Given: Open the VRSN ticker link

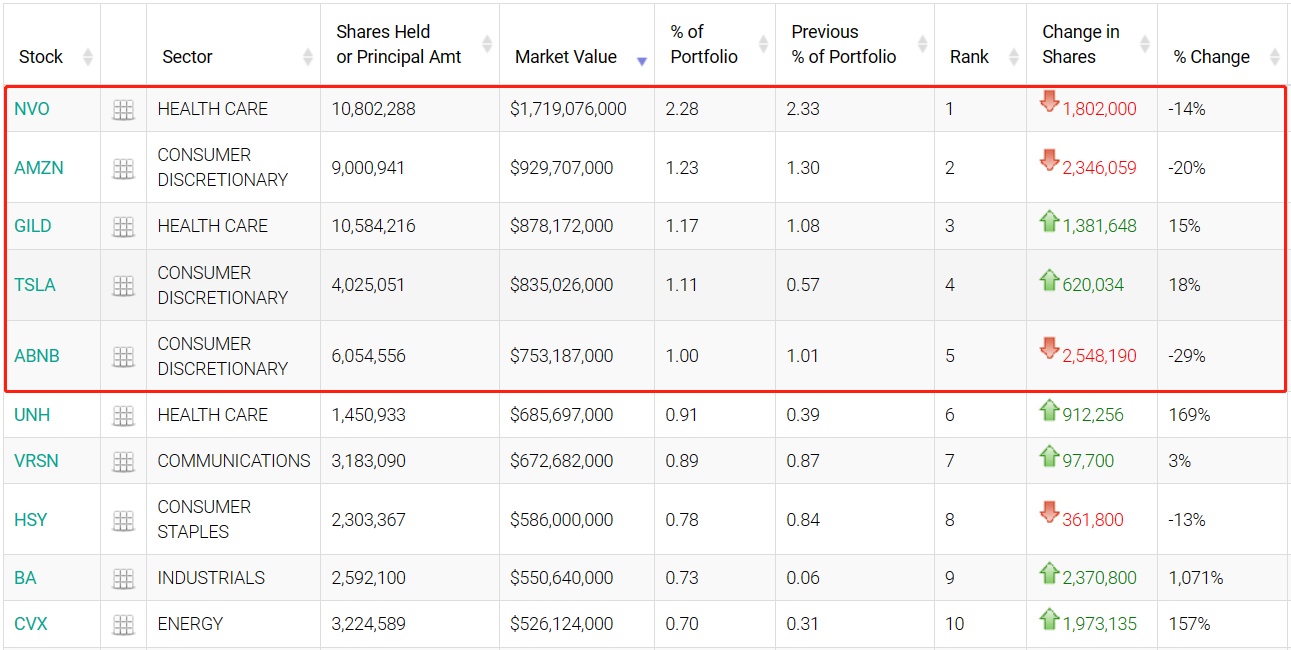Looking at the screenshot, I should click(x=36, y=461).
